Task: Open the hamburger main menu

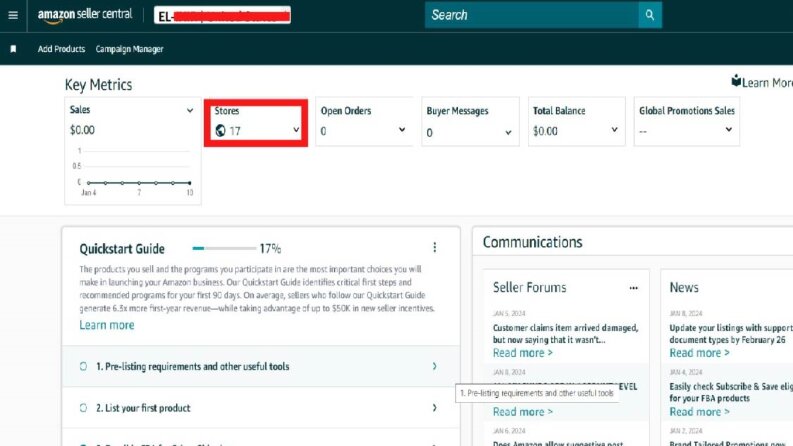Action: [x=13, y=15]
